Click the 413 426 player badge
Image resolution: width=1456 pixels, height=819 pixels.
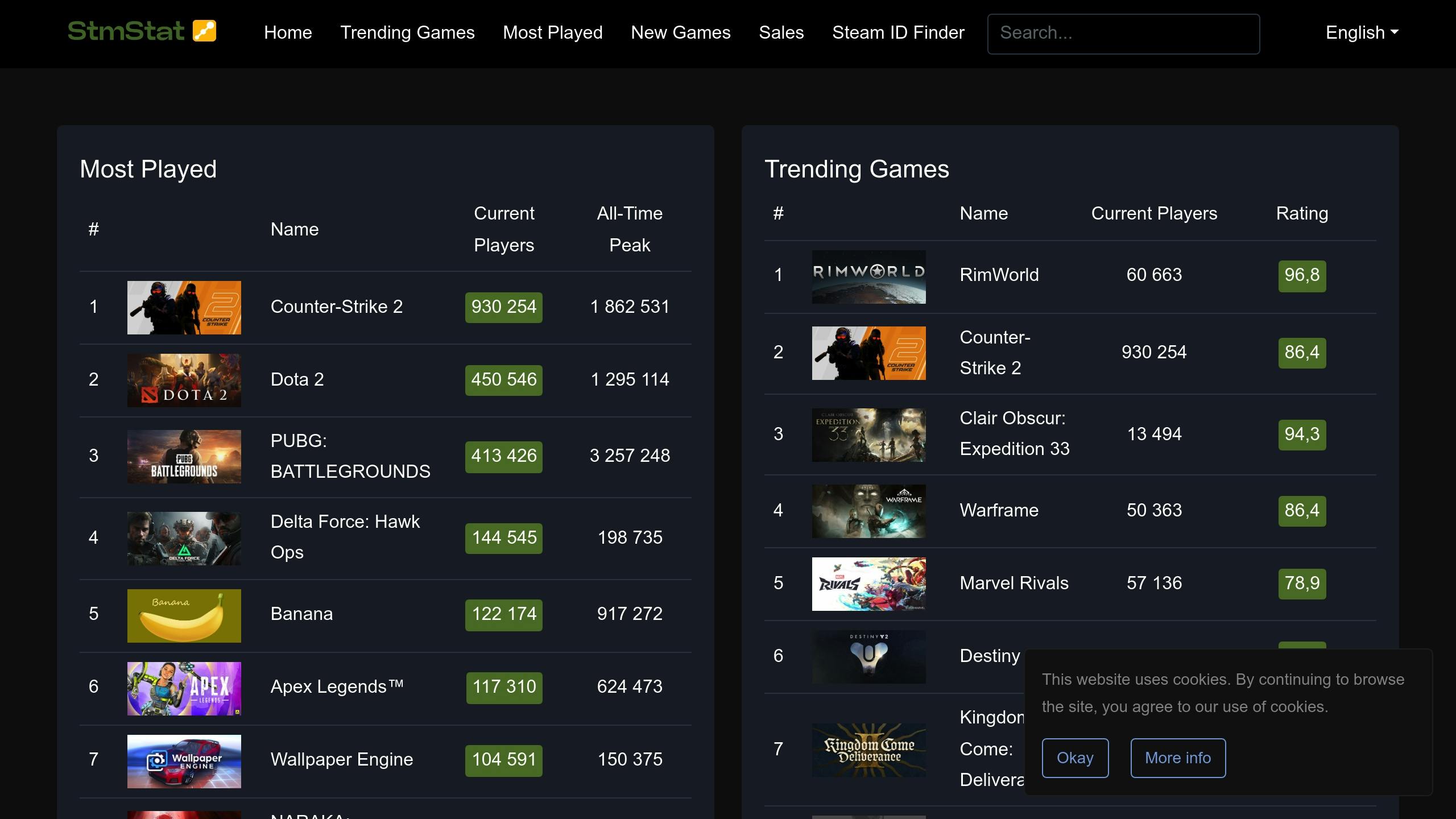(x=504, y=456)
